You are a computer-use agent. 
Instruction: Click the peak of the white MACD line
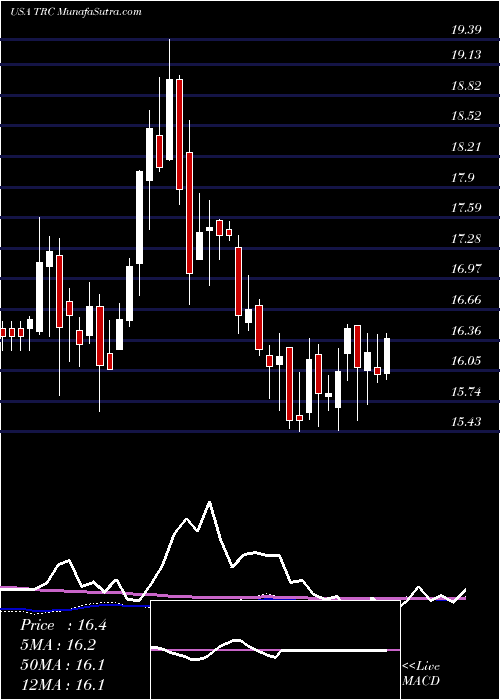[x=209, y=503]
